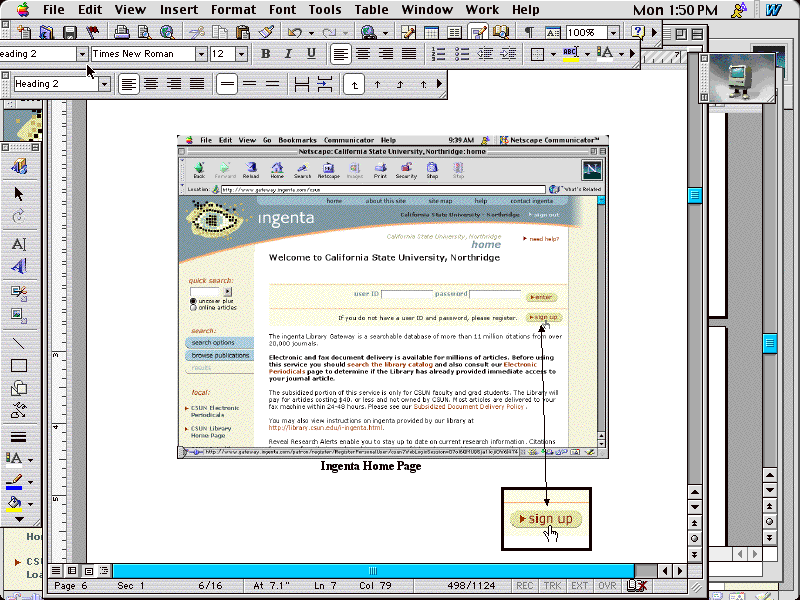Screen dimensions: 800x600
Task: Insert WordArt from the drawing toolbar
Action: tap(19, 266)
